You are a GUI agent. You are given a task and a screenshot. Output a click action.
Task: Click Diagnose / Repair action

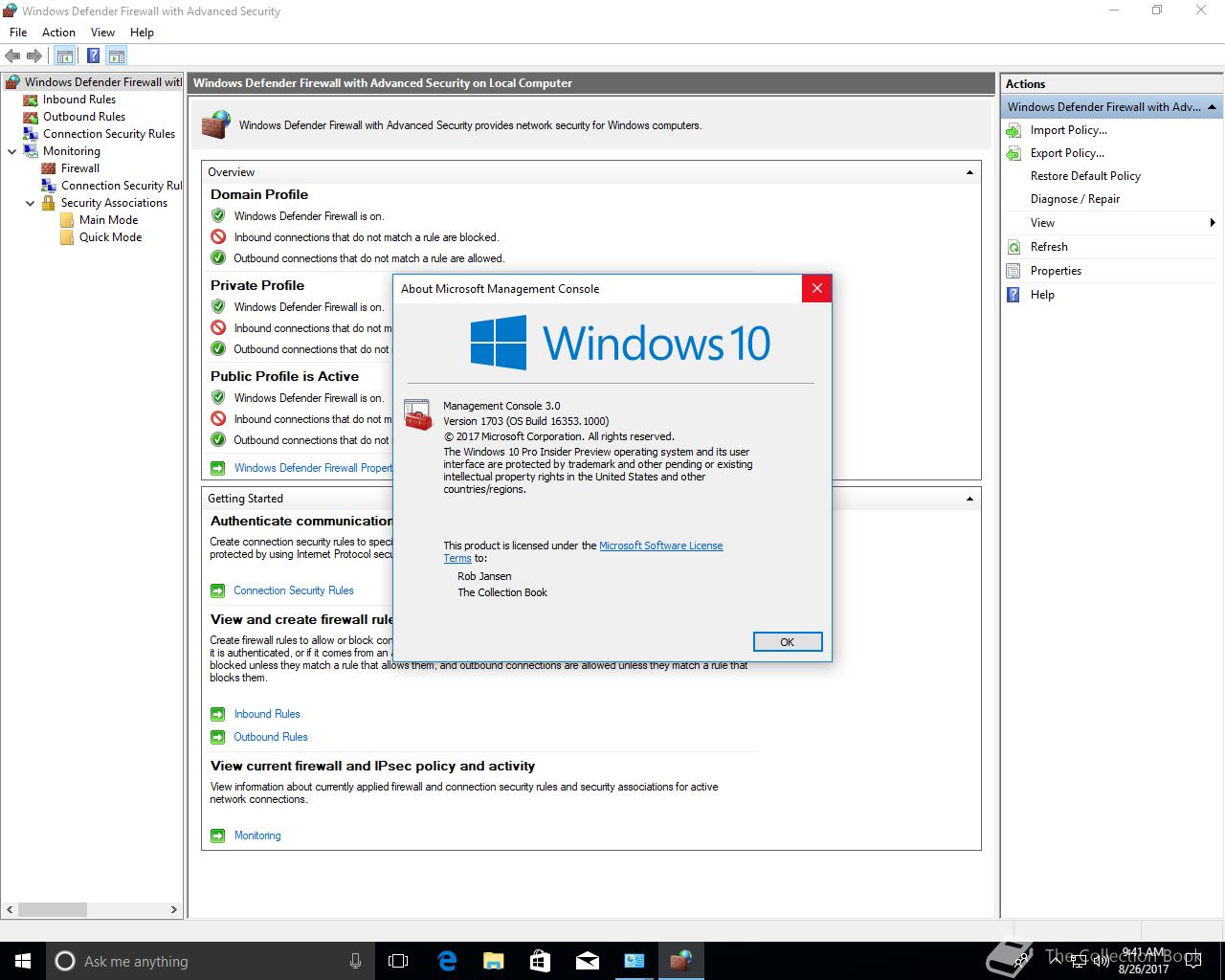1075,199
